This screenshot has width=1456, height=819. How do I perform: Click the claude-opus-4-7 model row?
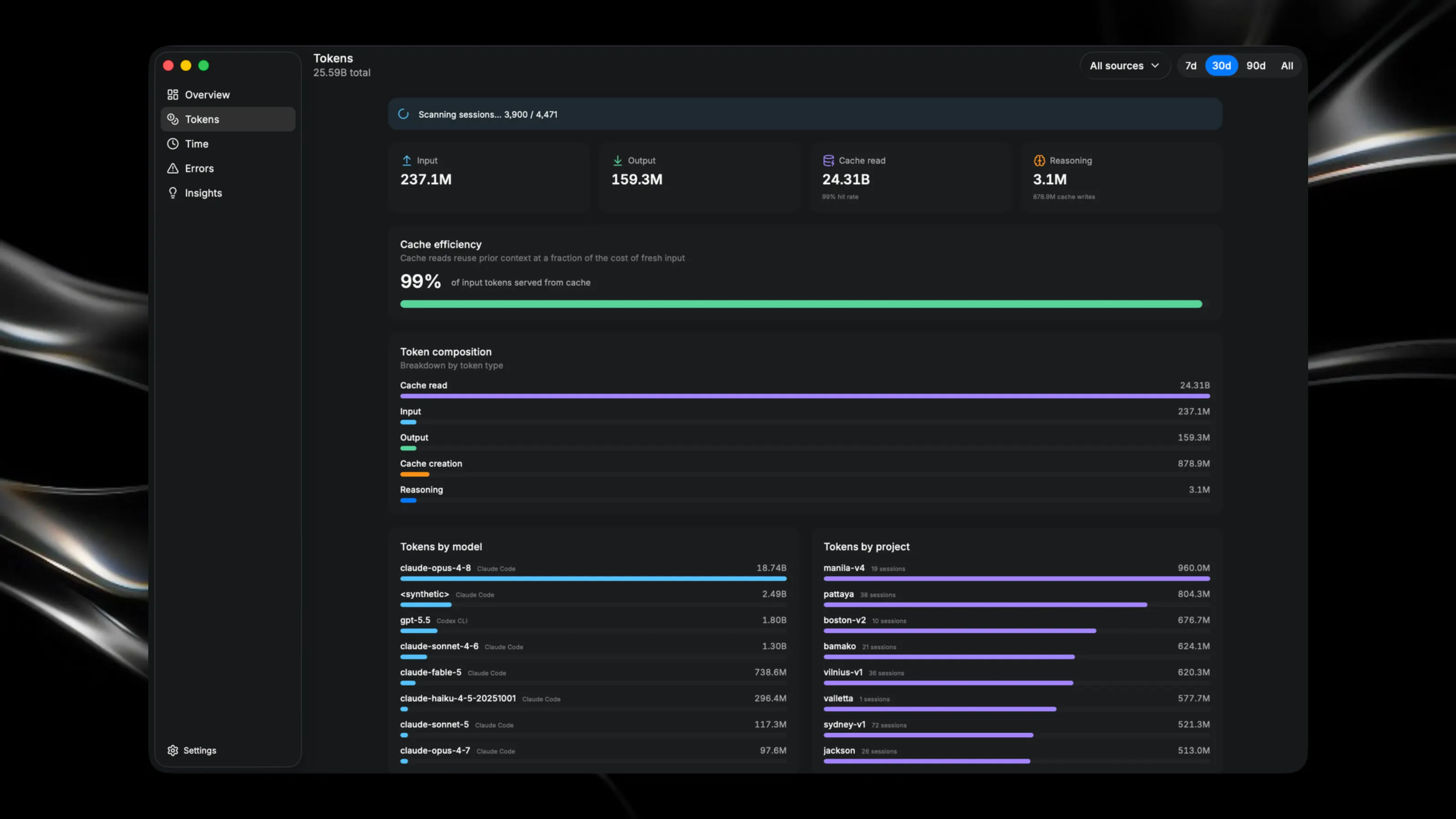[593, 754]
